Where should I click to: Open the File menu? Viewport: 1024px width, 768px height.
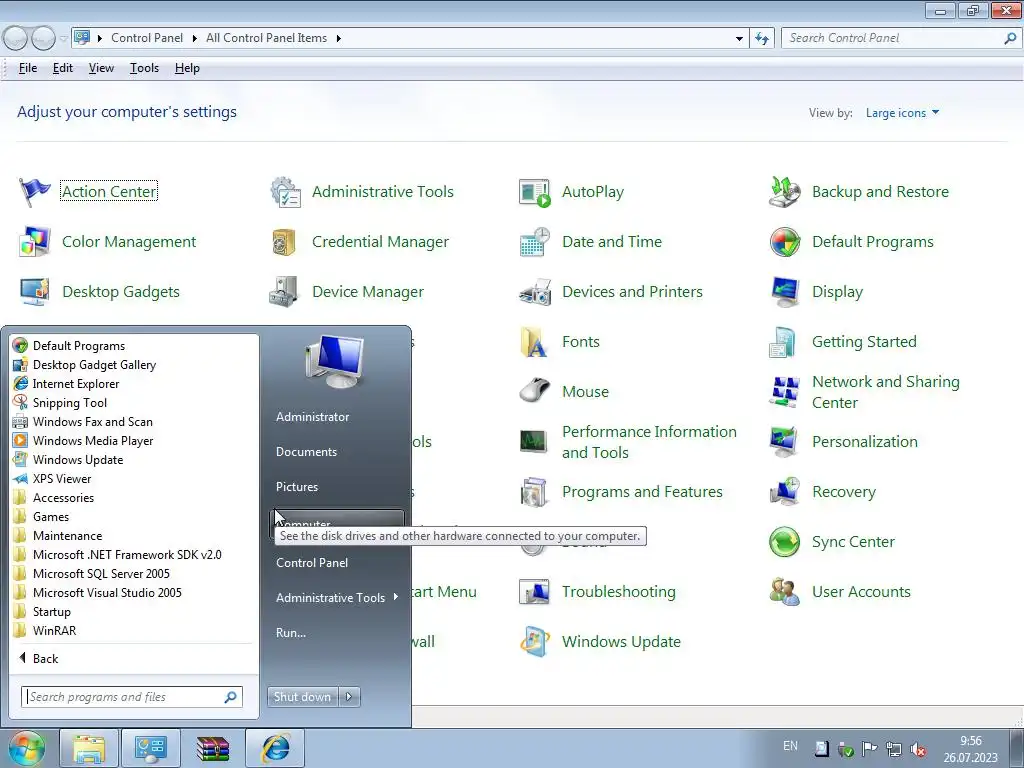click(27, 68)
